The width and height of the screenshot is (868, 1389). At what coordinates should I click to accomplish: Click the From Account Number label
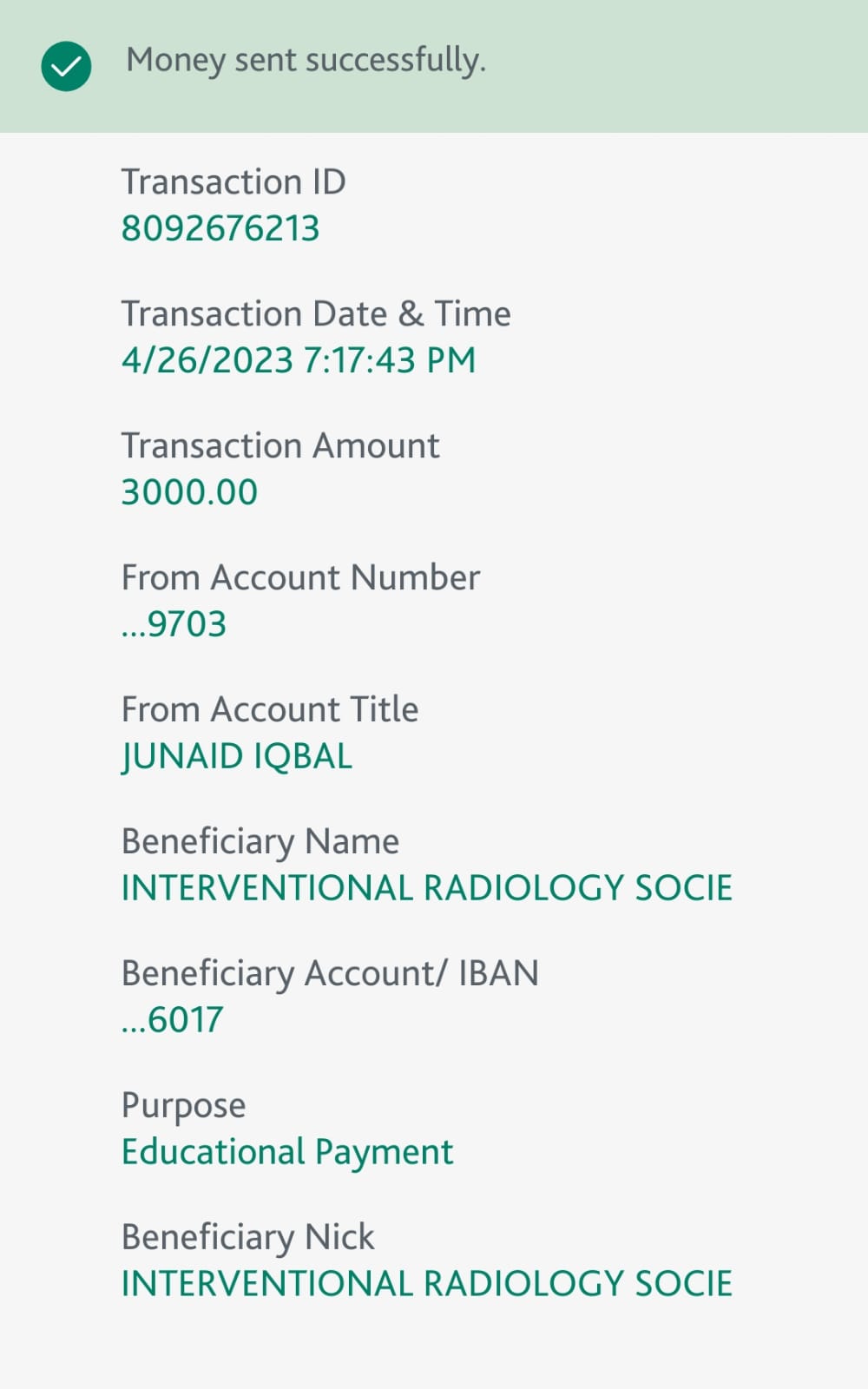click(x=300, y=578)
